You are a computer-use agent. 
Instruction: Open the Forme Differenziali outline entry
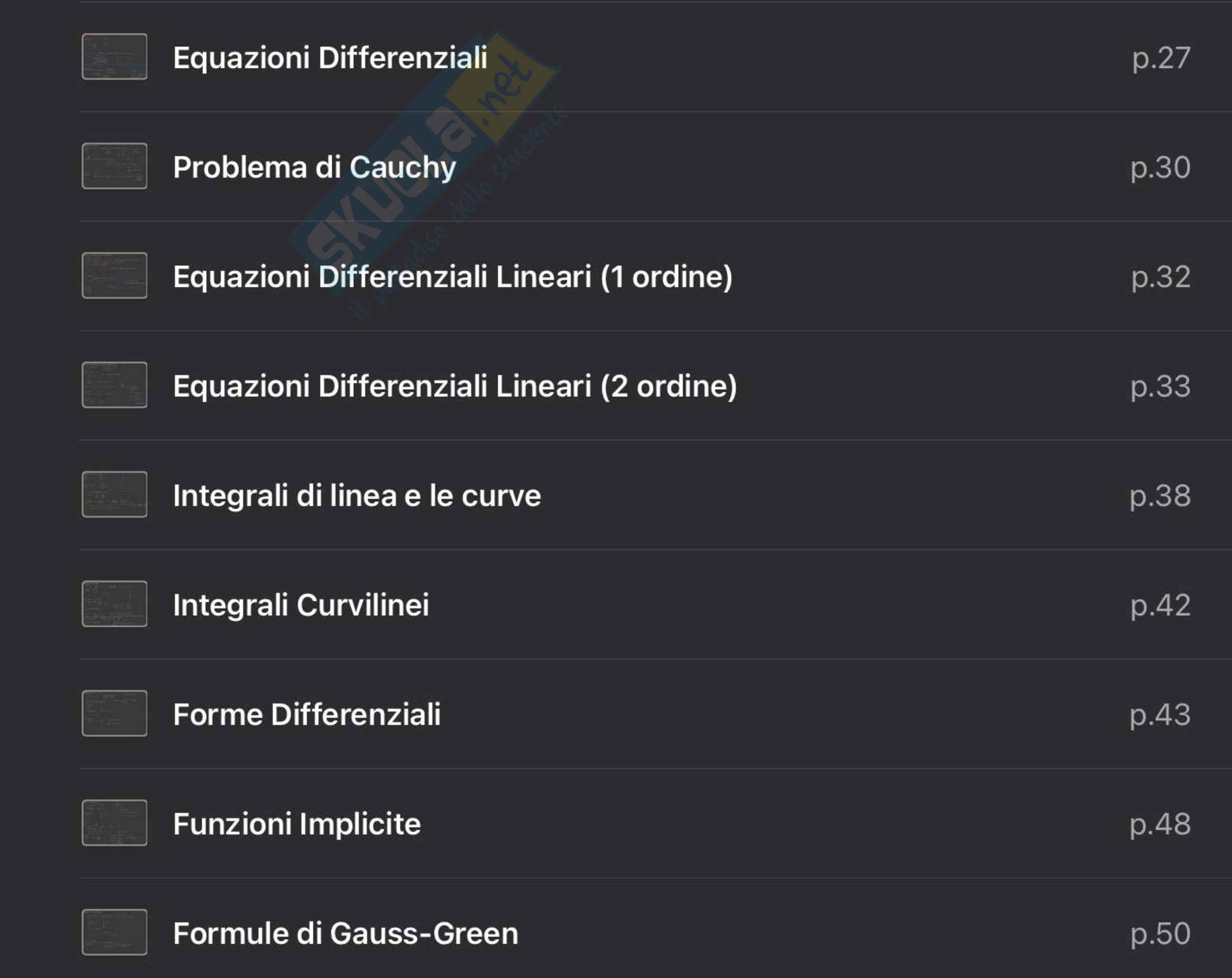coord(307,715)
